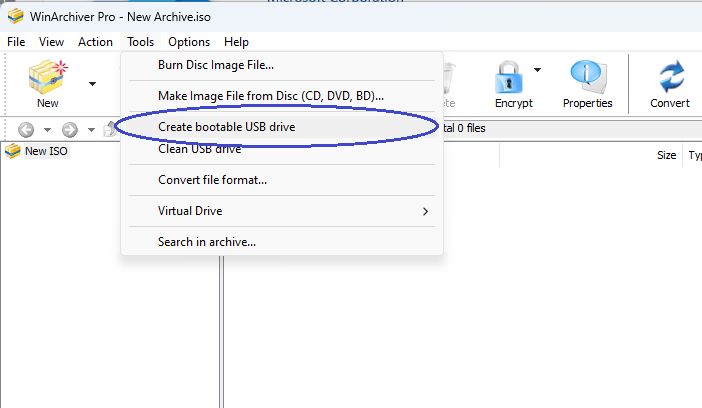Click the Size column header
The width and height of the screenshot is (702, 408).
666,155
